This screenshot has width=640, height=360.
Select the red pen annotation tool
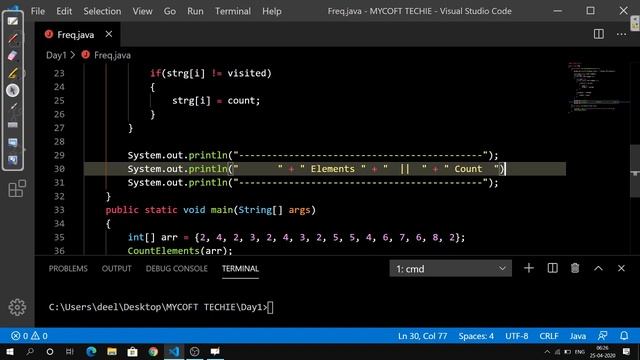coord(13,38)
